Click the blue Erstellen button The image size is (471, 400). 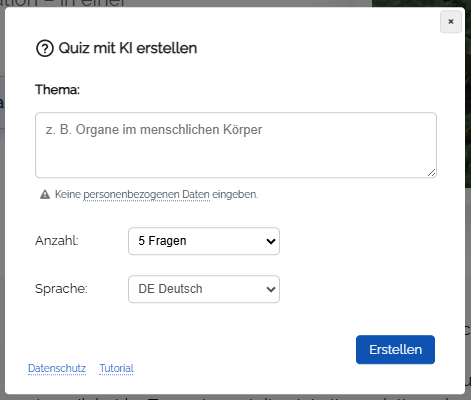pyautogui.click(x=395, y=350)
